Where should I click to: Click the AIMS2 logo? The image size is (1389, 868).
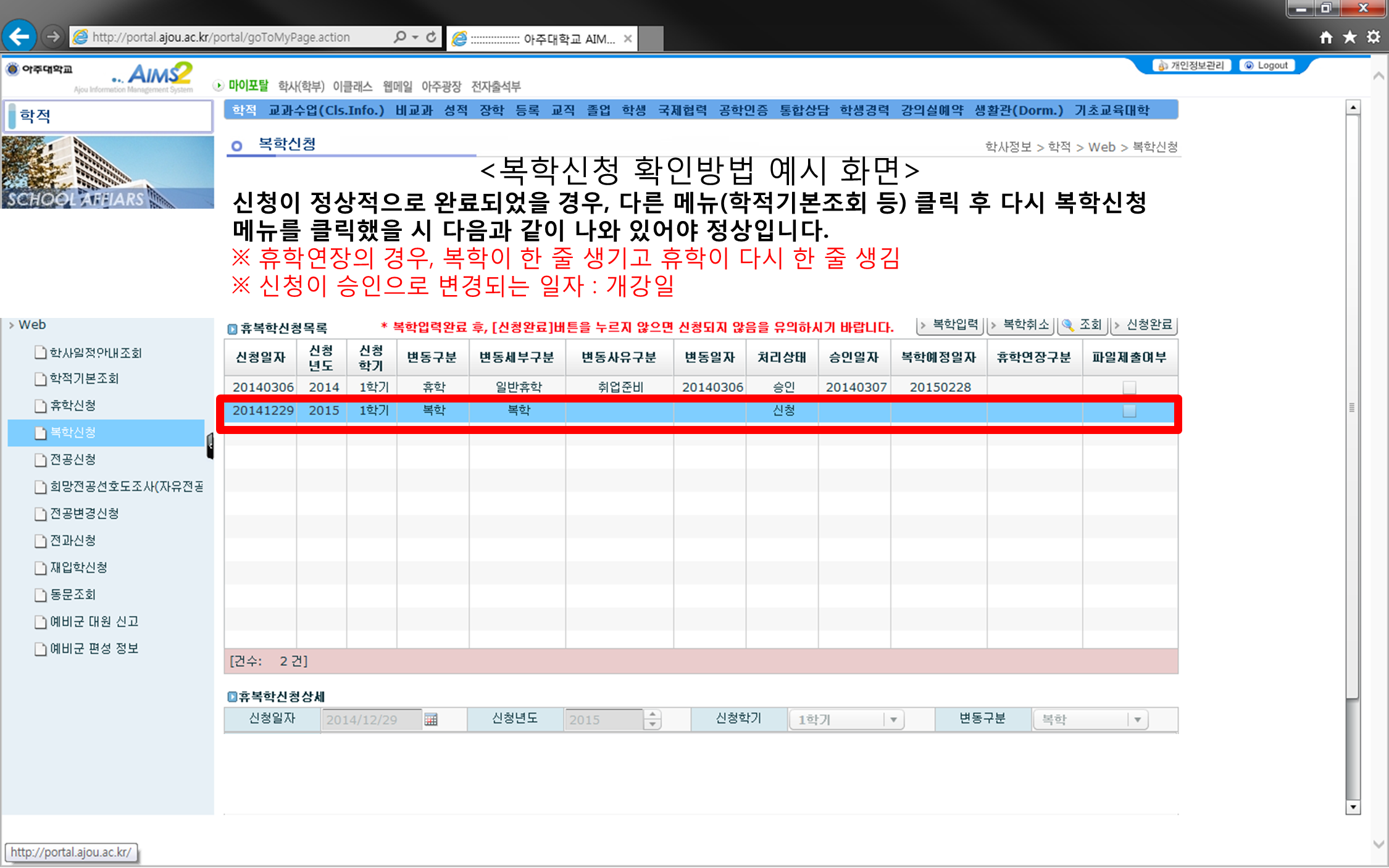click(159, 75)
